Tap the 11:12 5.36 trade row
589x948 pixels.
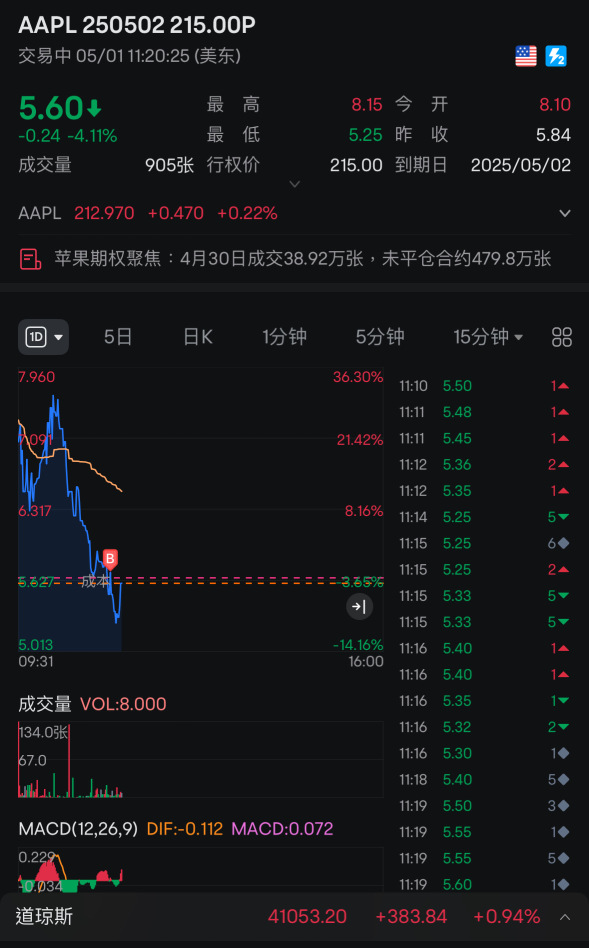484,464
